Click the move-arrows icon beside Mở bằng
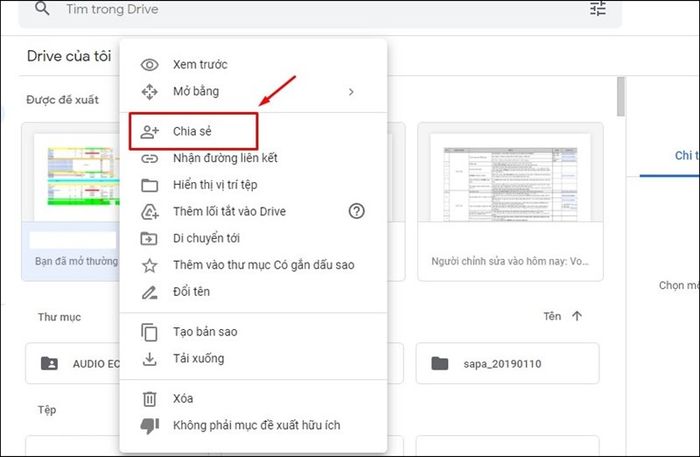700x457 pixels. coord(150,91)
